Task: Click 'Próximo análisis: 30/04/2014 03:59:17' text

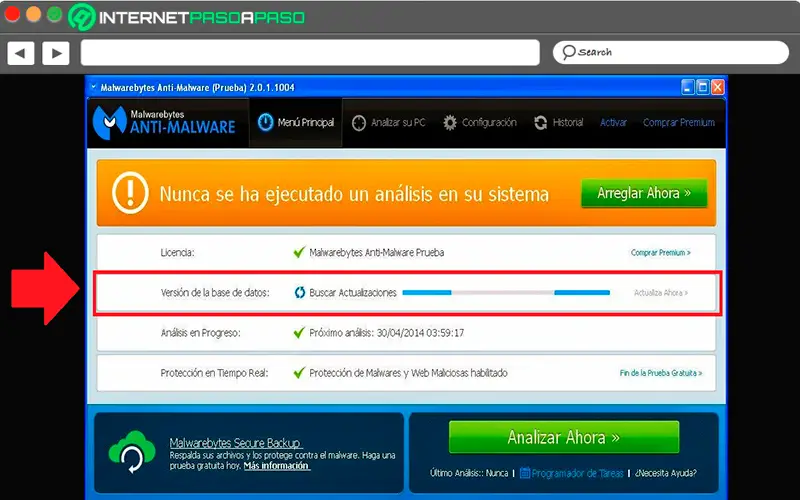Action: coord(387,333)
